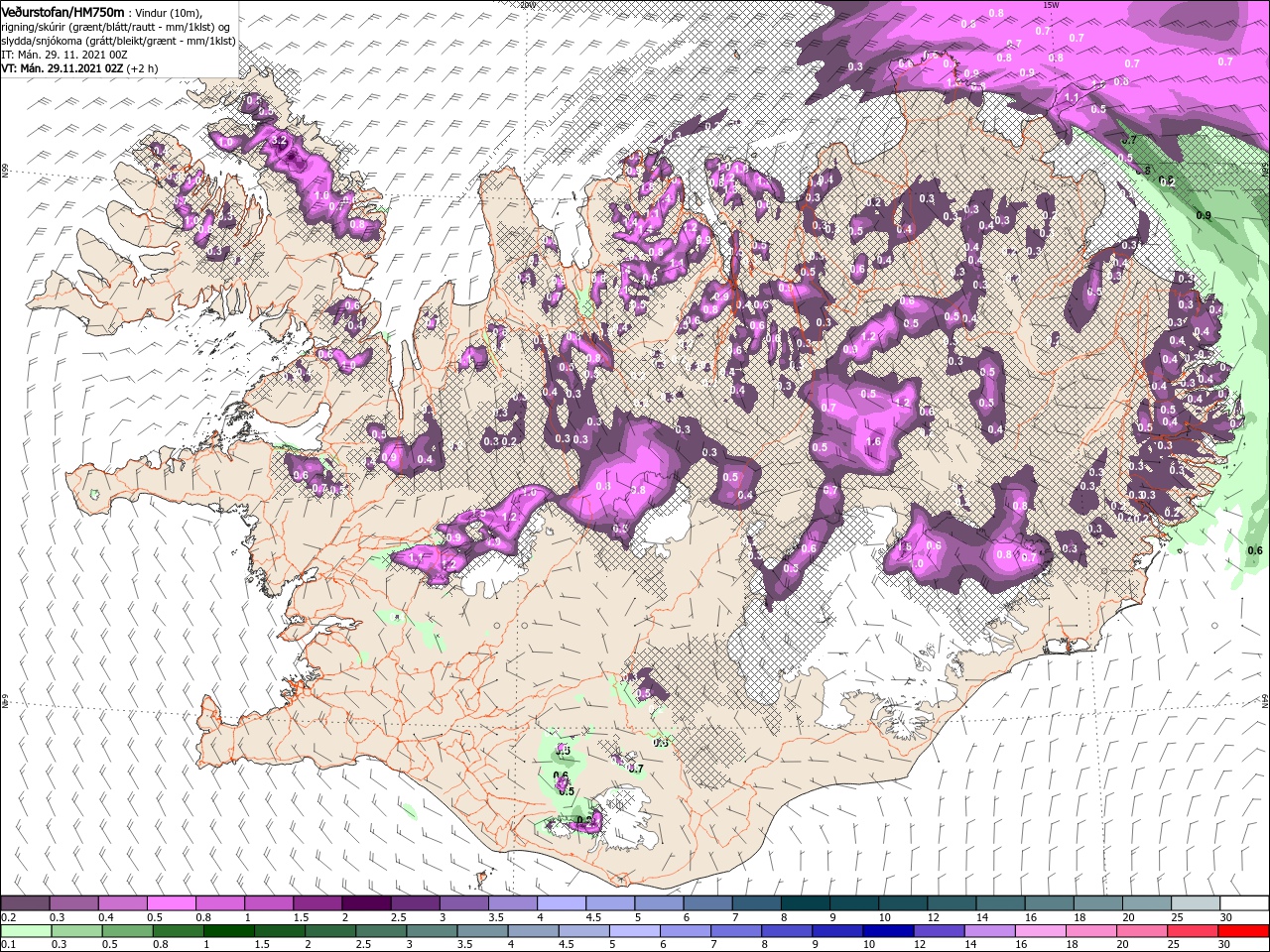The image size is (1270, 952).
Task: Pick the lavender swatch at label 4, upper legend
Action: 561,903
